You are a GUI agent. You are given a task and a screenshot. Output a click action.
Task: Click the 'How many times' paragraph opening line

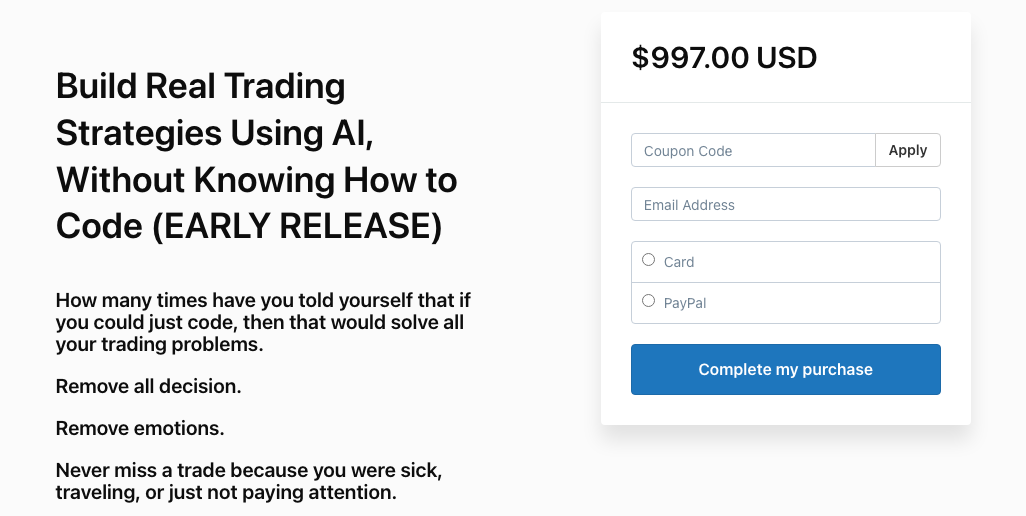tap(263, 300)
